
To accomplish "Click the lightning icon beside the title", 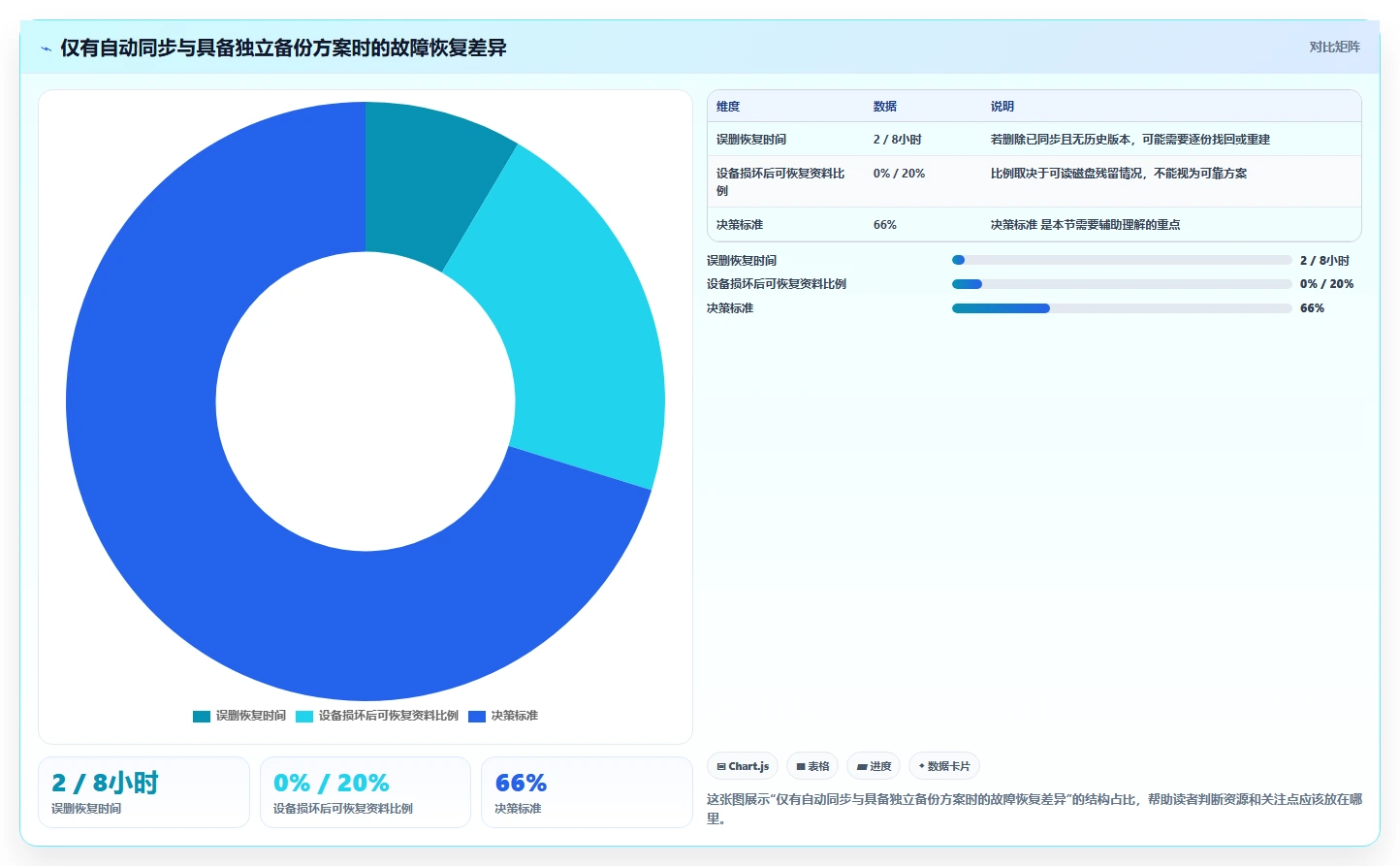I will point(46,48).
